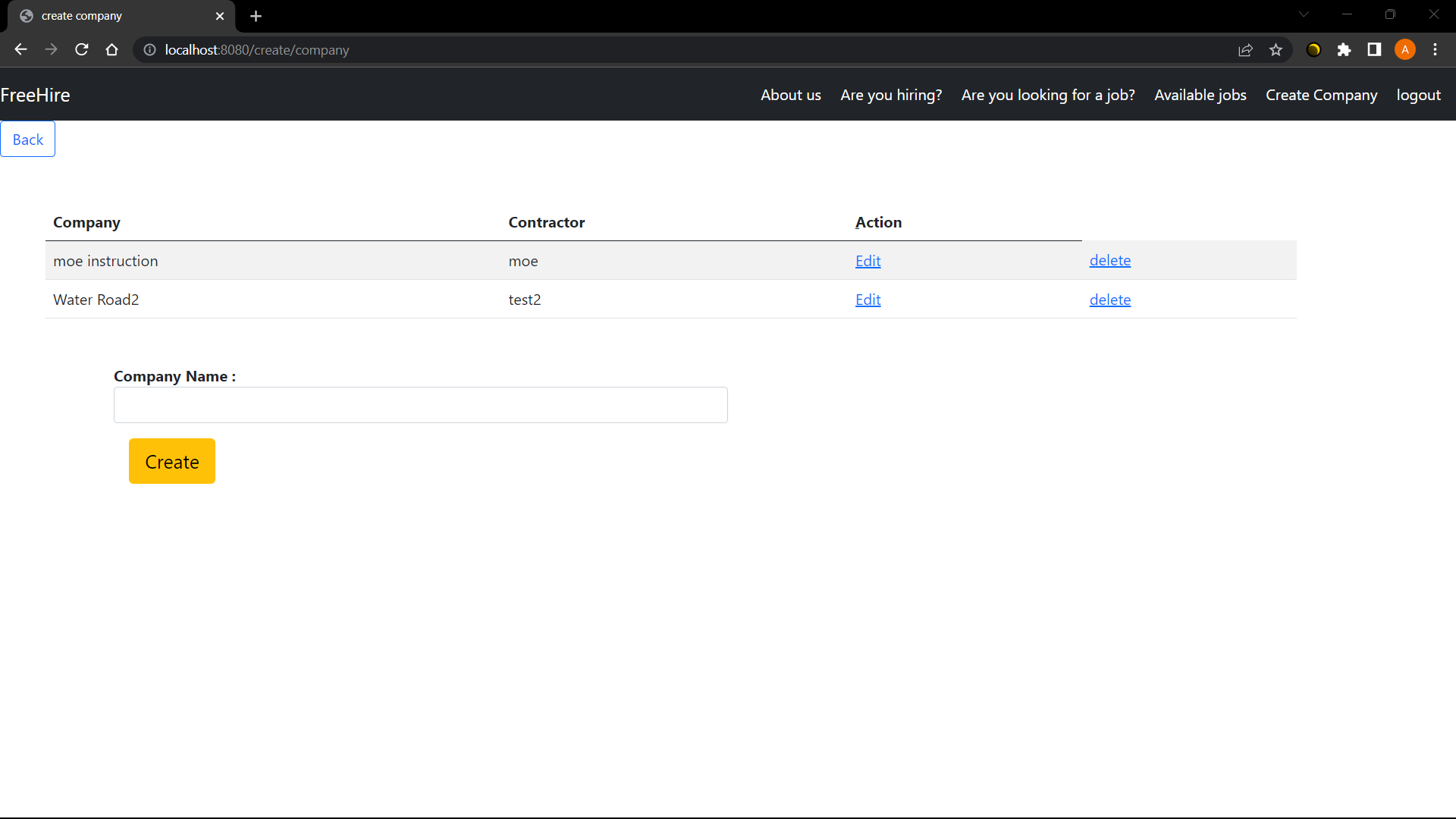Open the Extensions puzzle icon
Screen dimensions: 1456x819
tap(1344, 49)
